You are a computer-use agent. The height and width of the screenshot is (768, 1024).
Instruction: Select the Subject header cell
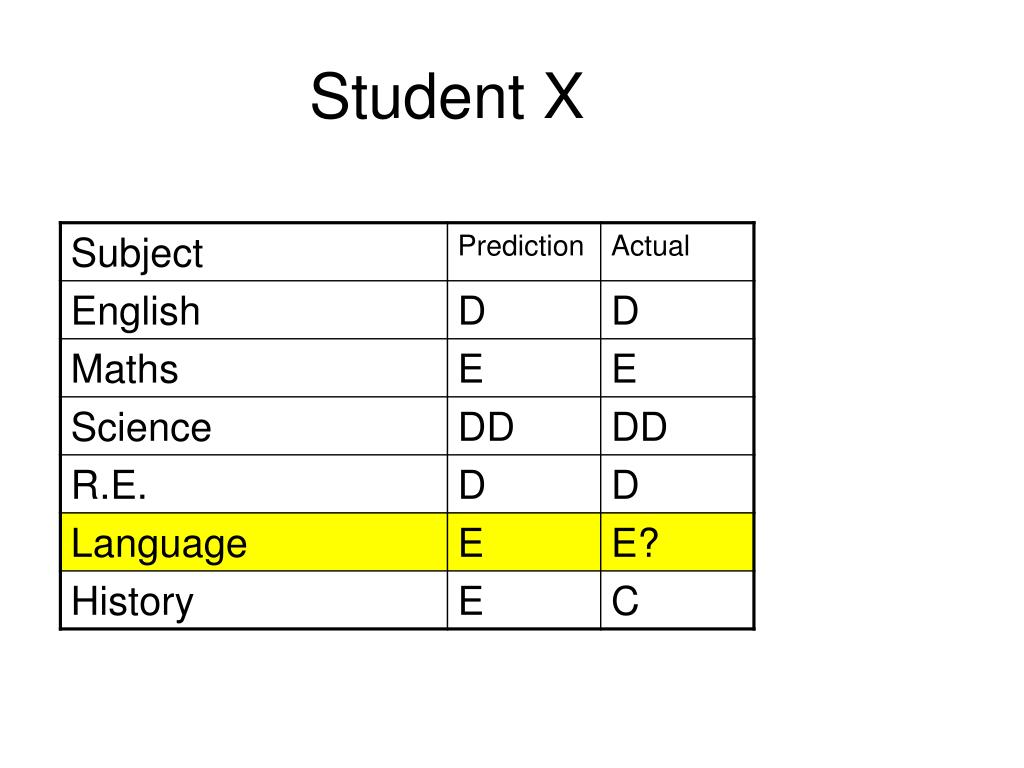pos(254,252)
